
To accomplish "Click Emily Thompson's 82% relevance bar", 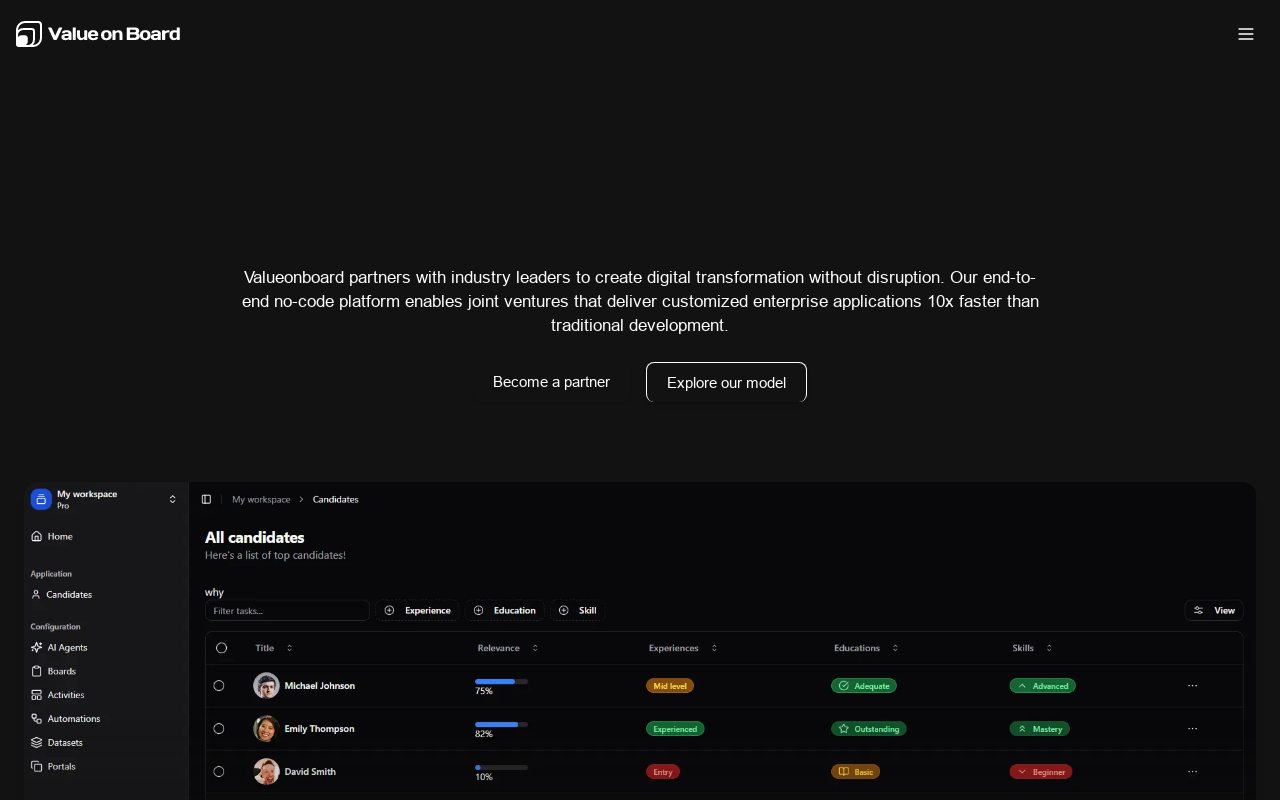I will (501, 724).
